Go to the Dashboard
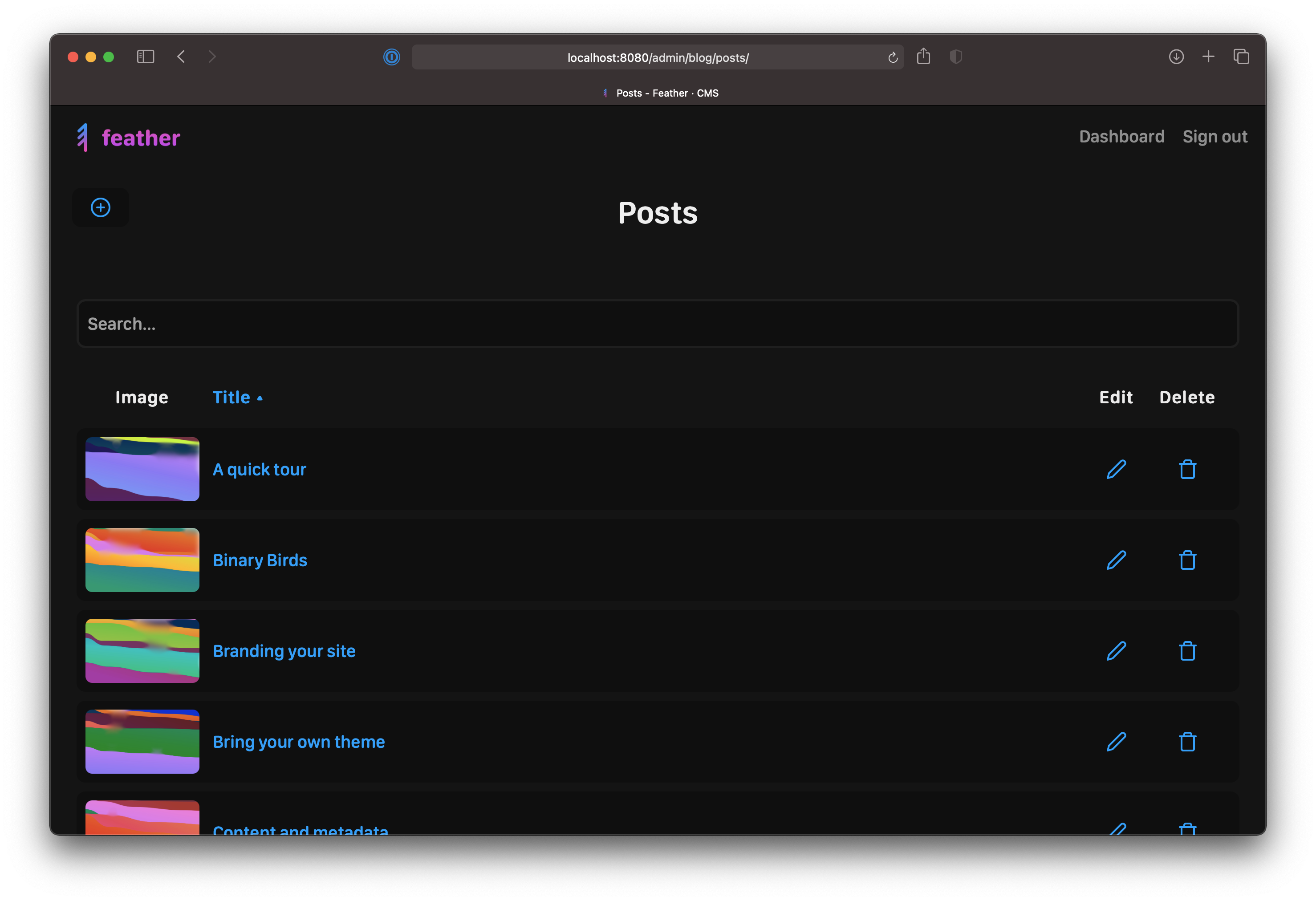Screen dimensions: 1316x901 [1122, 137]
